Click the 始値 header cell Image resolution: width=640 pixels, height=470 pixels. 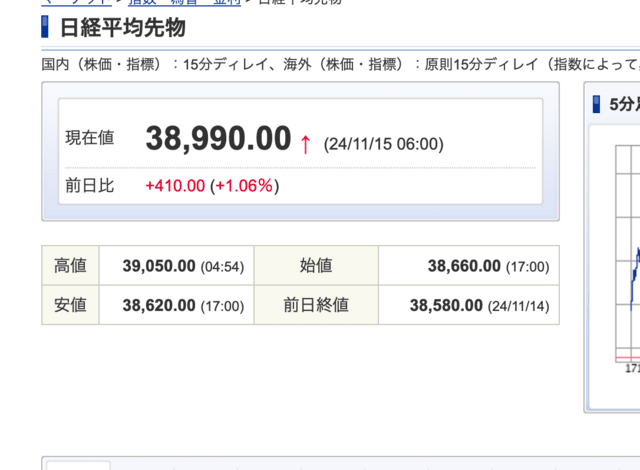coord(316,265)
